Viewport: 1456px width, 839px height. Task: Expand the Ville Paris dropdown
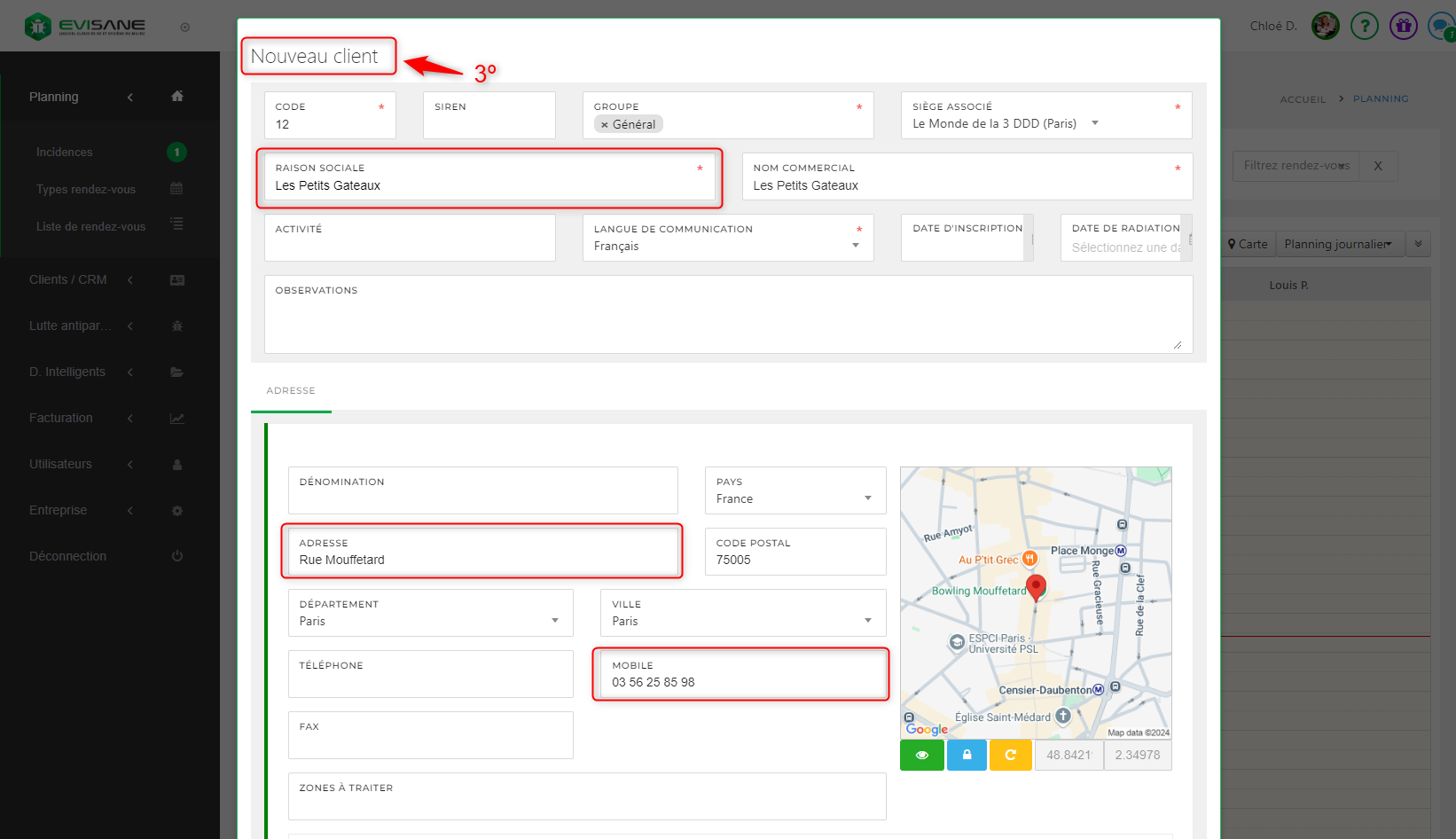(867, 621)
